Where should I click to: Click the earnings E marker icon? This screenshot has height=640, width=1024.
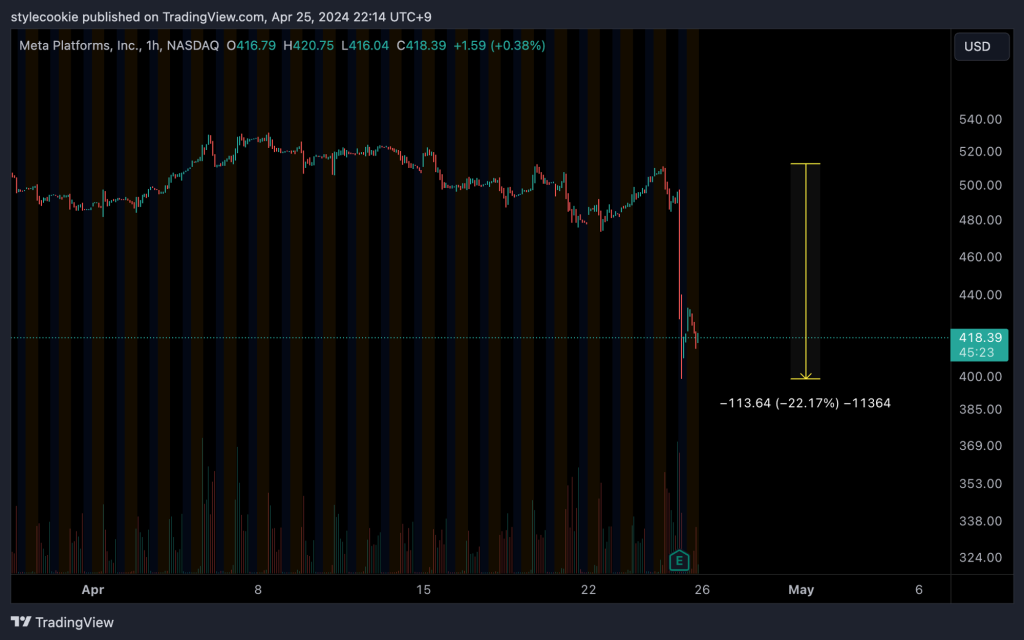pyautogui.click(x=680, y=560)
